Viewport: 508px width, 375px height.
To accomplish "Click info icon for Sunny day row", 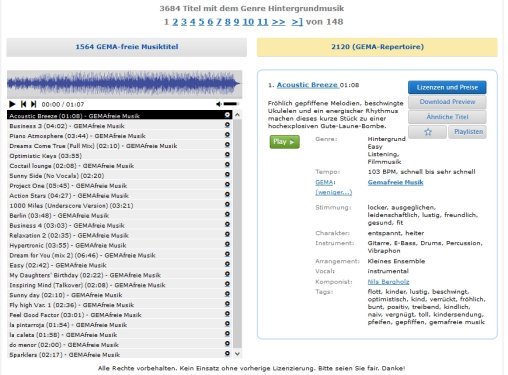I will (x=227, y=294).
